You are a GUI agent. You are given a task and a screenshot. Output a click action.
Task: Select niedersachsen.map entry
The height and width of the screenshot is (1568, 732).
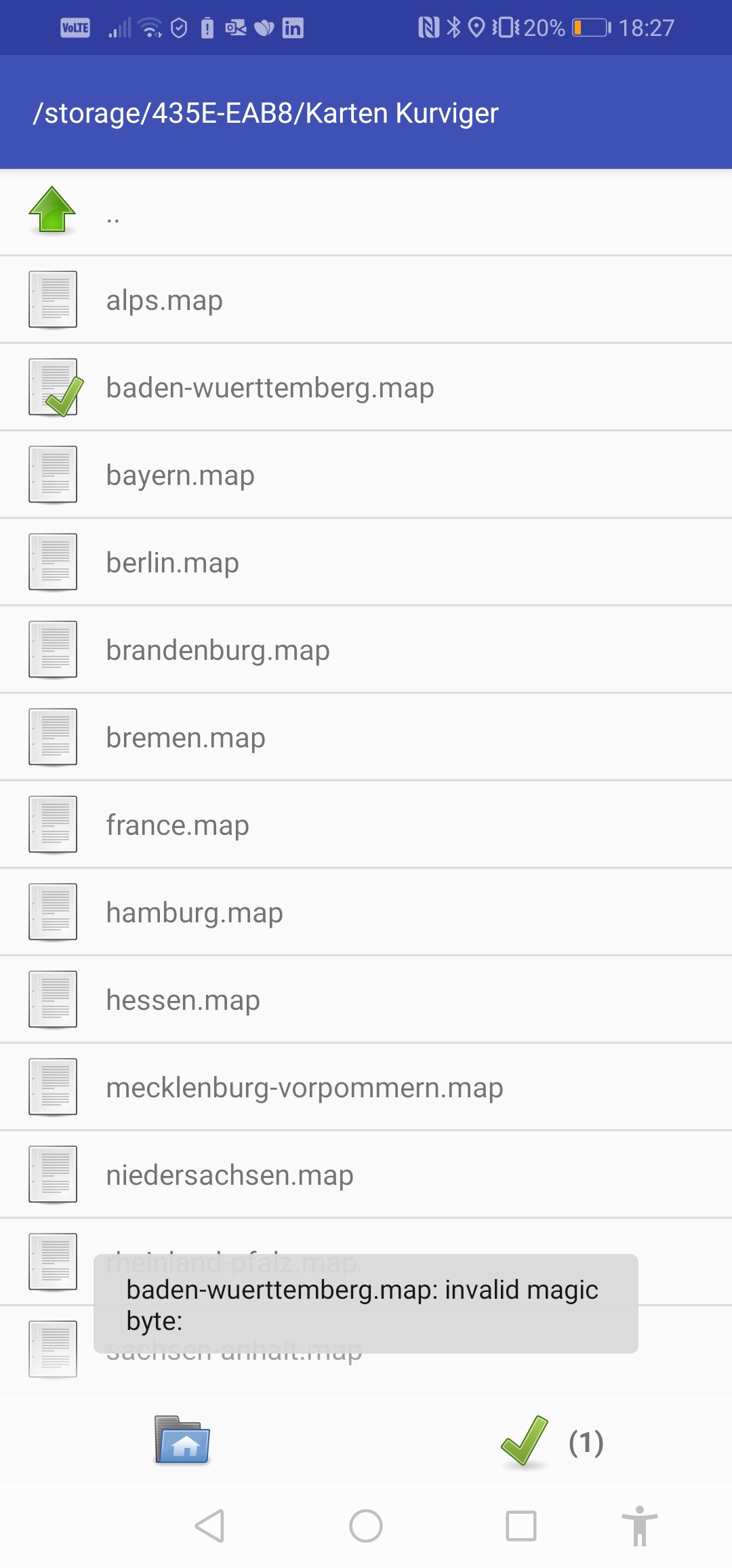[366, 1175]
